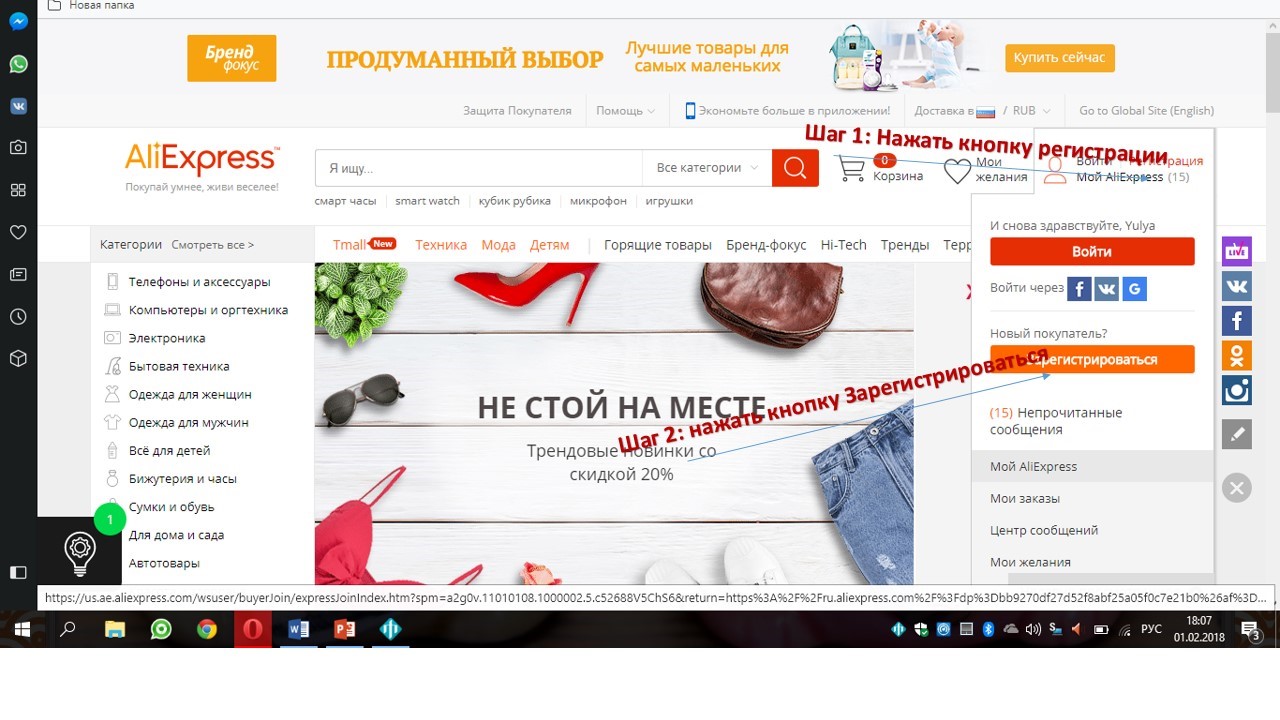Image resolution: width=1280 pixels, height=720 pixels.
Task: Open Go to Global Site (English)
Action: pos(1146,111)
